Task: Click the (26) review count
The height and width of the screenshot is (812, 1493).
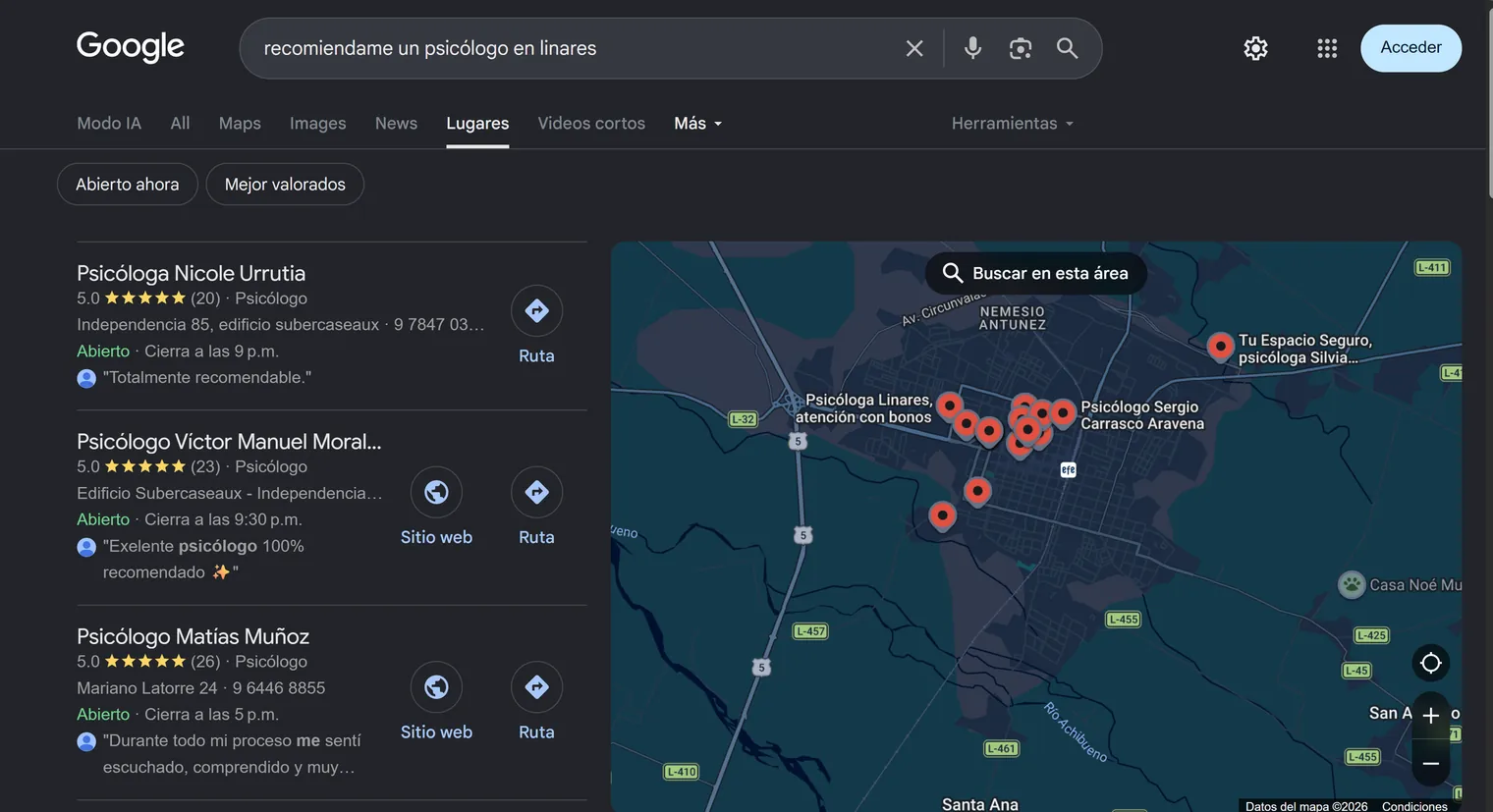Action: (205, 662)
